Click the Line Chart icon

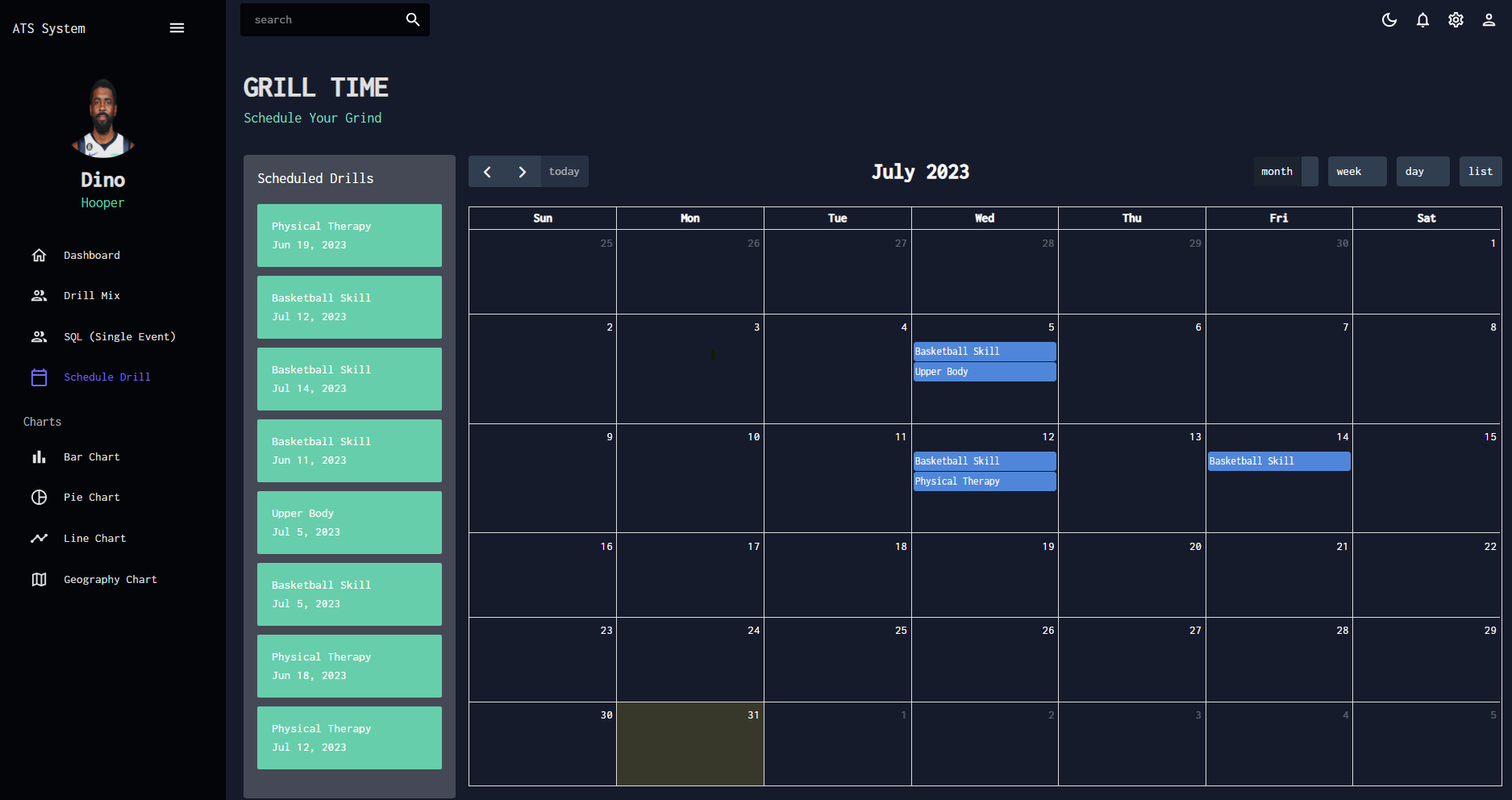(x=39, y=539)
